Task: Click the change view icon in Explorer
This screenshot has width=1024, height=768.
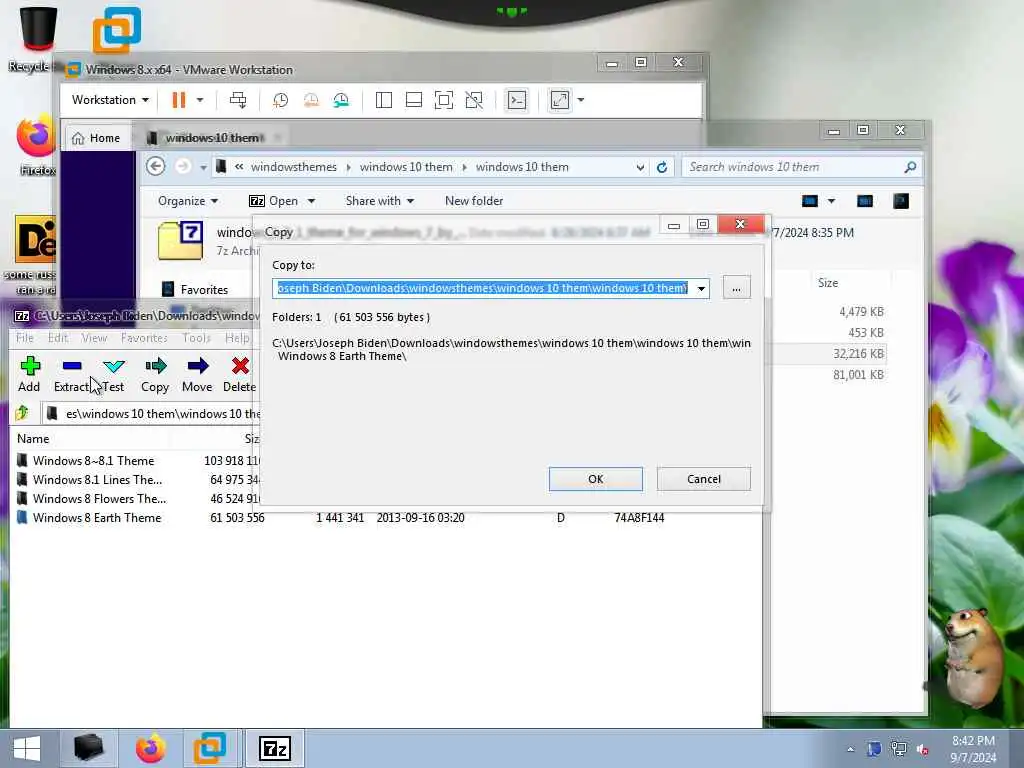Action: 810,200
